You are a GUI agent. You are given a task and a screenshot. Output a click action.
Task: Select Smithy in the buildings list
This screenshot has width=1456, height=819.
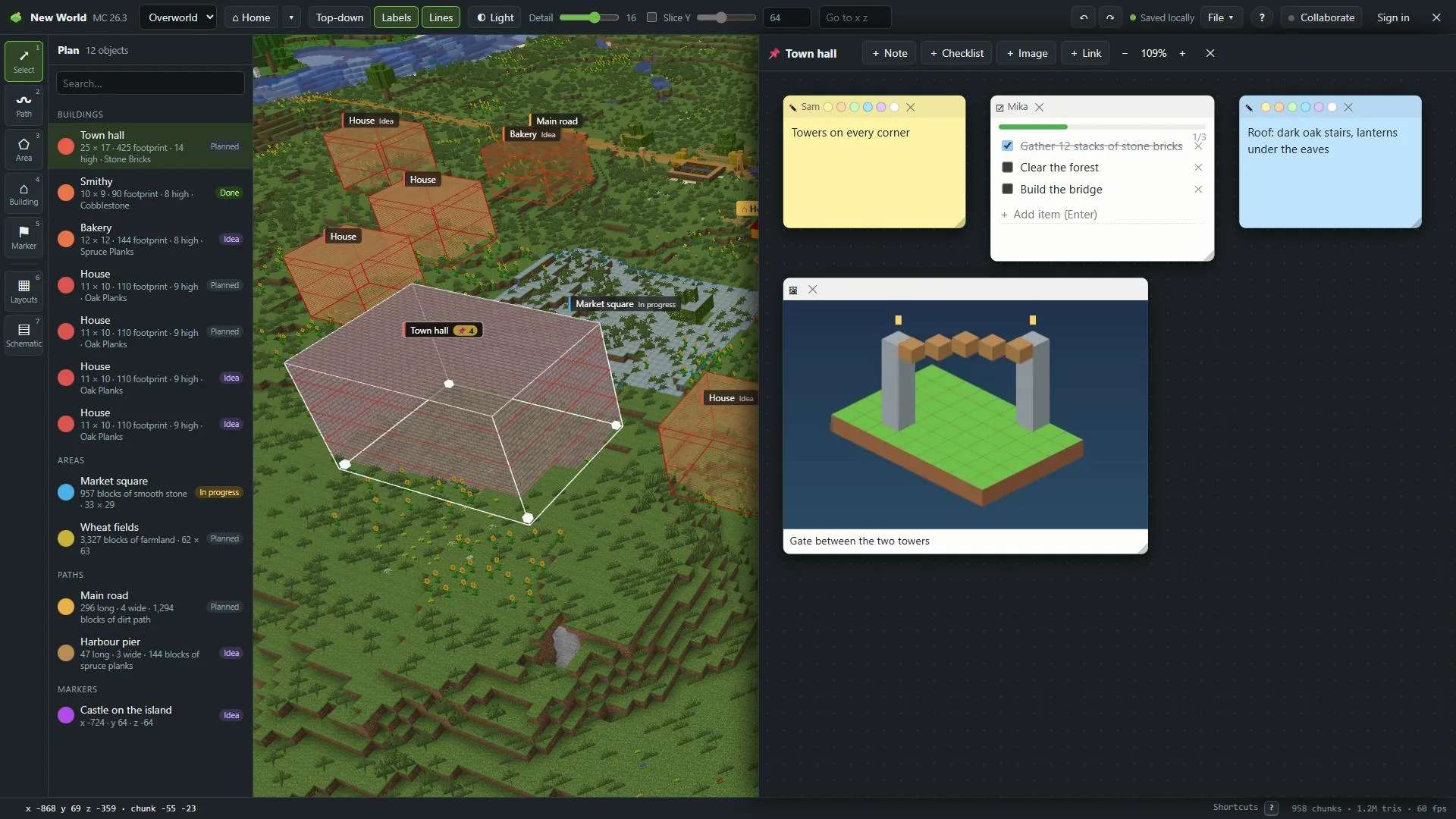pyautogui.click(x=150, y=193)
